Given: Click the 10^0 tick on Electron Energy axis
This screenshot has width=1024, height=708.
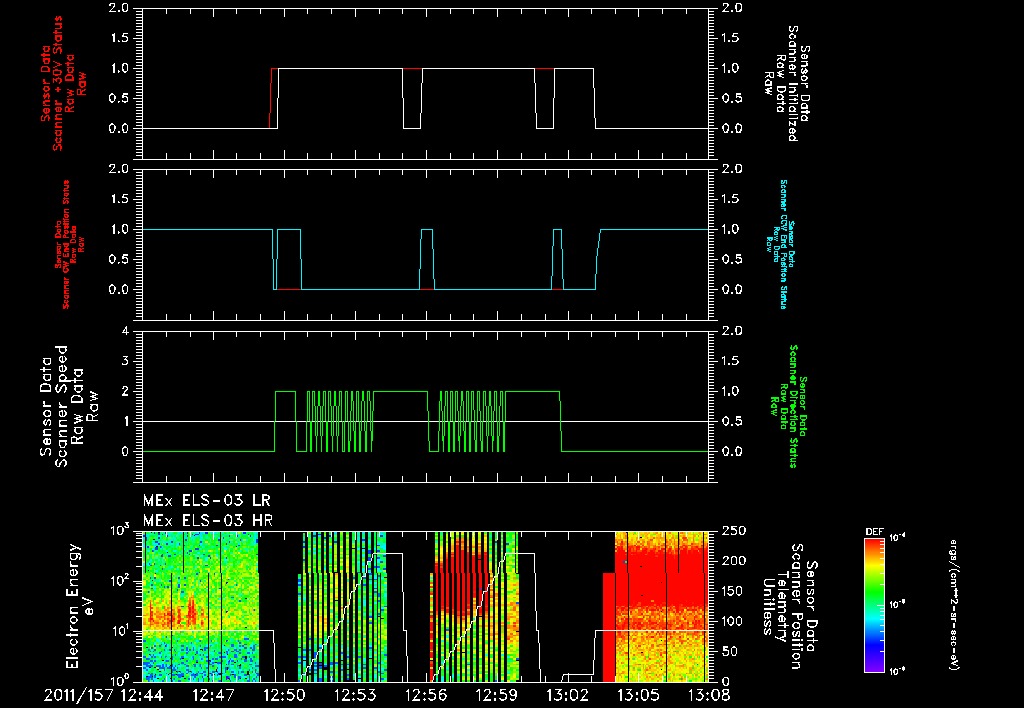Looking at the screenshot, I should [x=122, y=679].
